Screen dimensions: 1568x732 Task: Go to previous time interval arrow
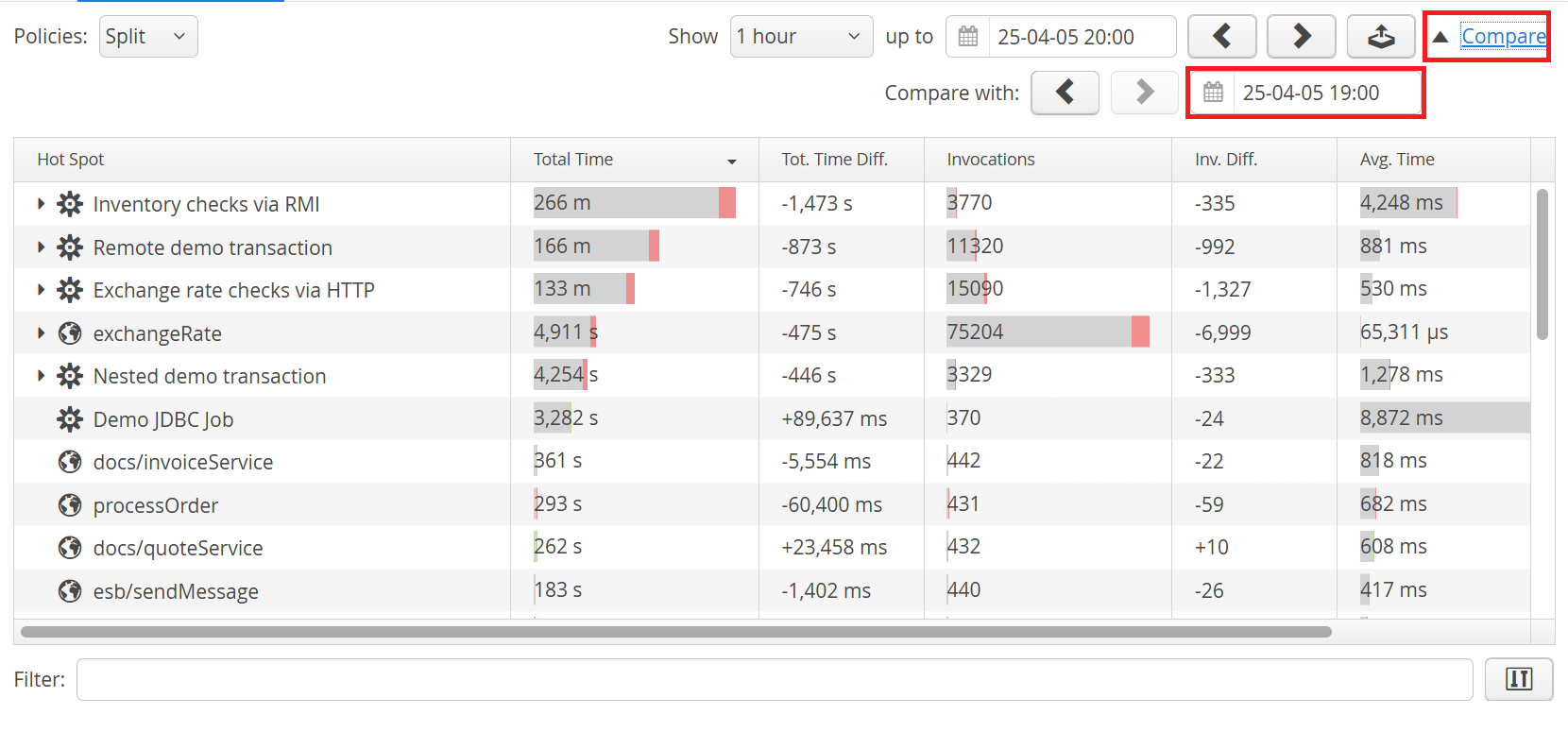point(1221,37)
